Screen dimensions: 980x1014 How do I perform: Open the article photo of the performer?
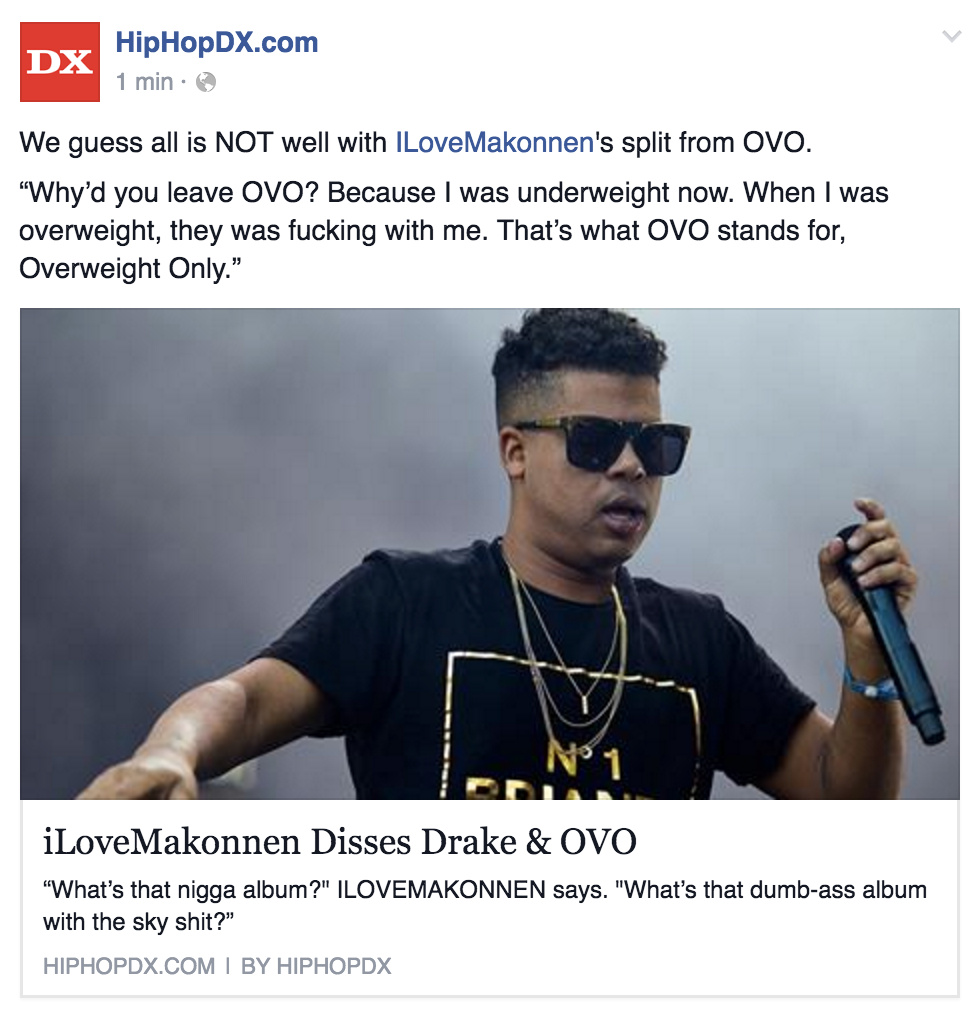tap(490, 554)
